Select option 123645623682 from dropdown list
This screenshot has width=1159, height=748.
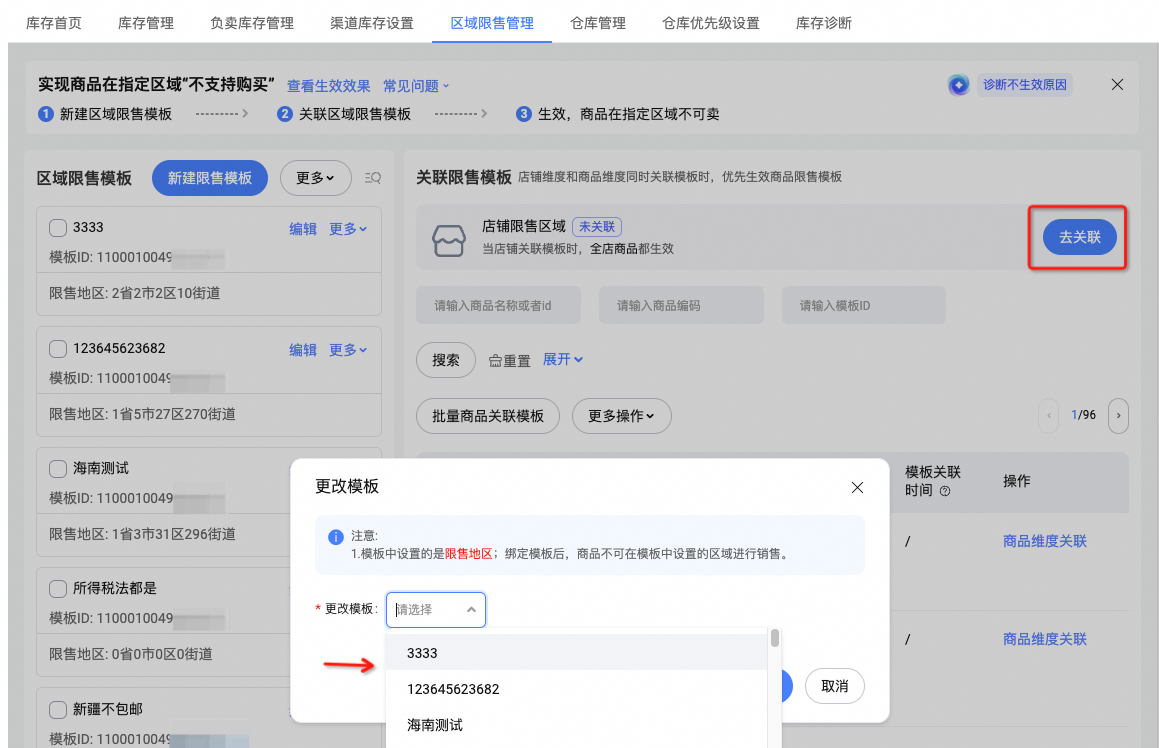point(577,689)
